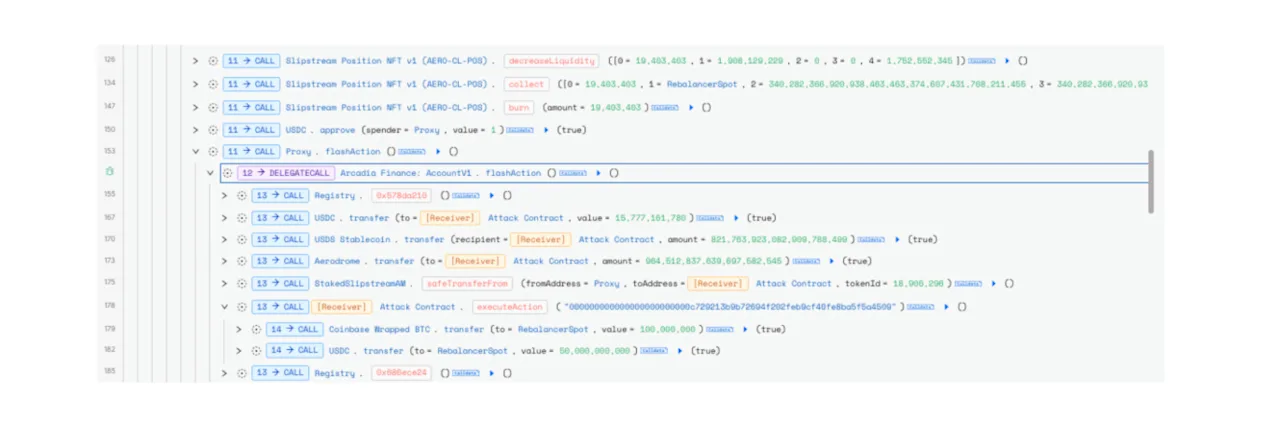The width and height of the screenshot is (1280, 423).
Task: Click return-value triangle on safeTransferFrom row
Action: tap(994, 283)
